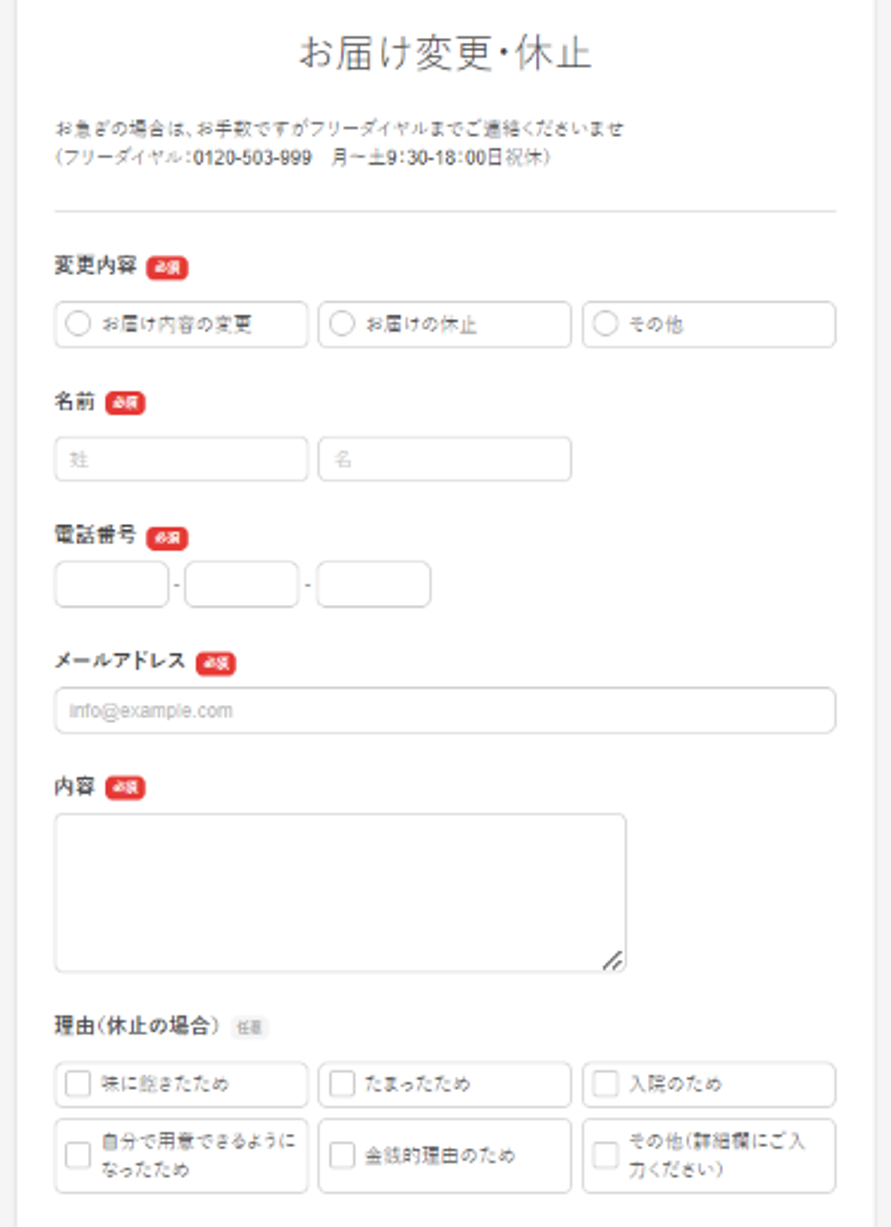Check the その他(詳細欄にご入力ください) checkbox
Image resolution: width=891 pixels, height=1227 pixels.
(x=606, y=1156)
